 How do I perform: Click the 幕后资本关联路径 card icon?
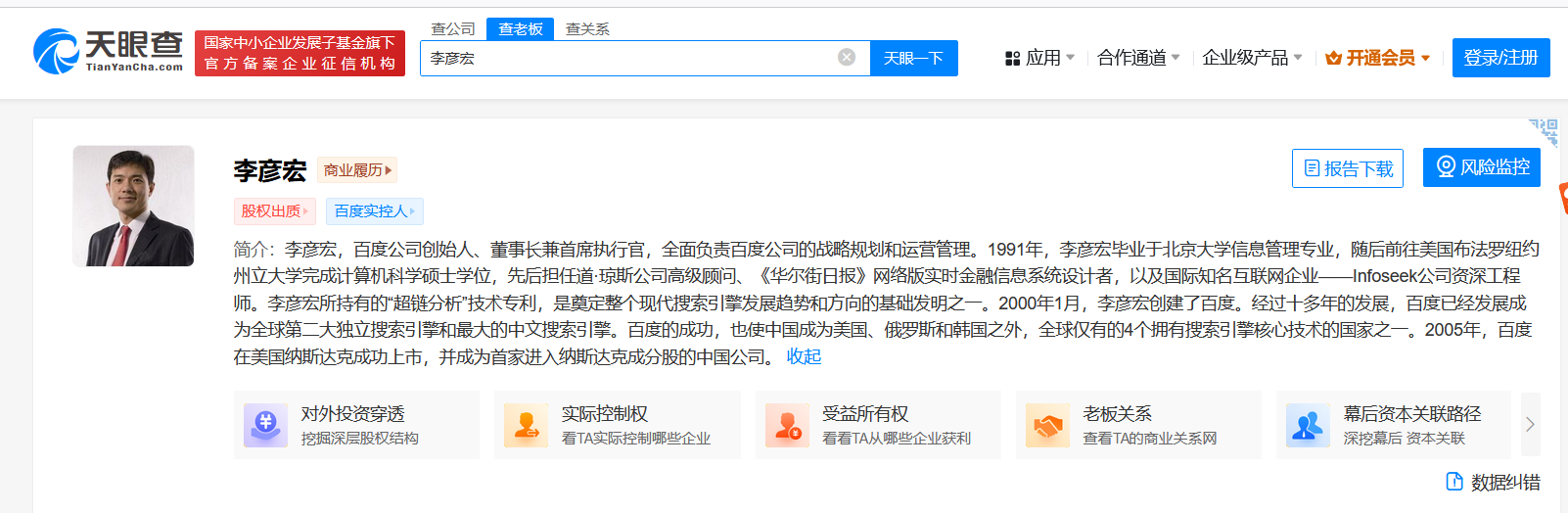coord(1308,425)
